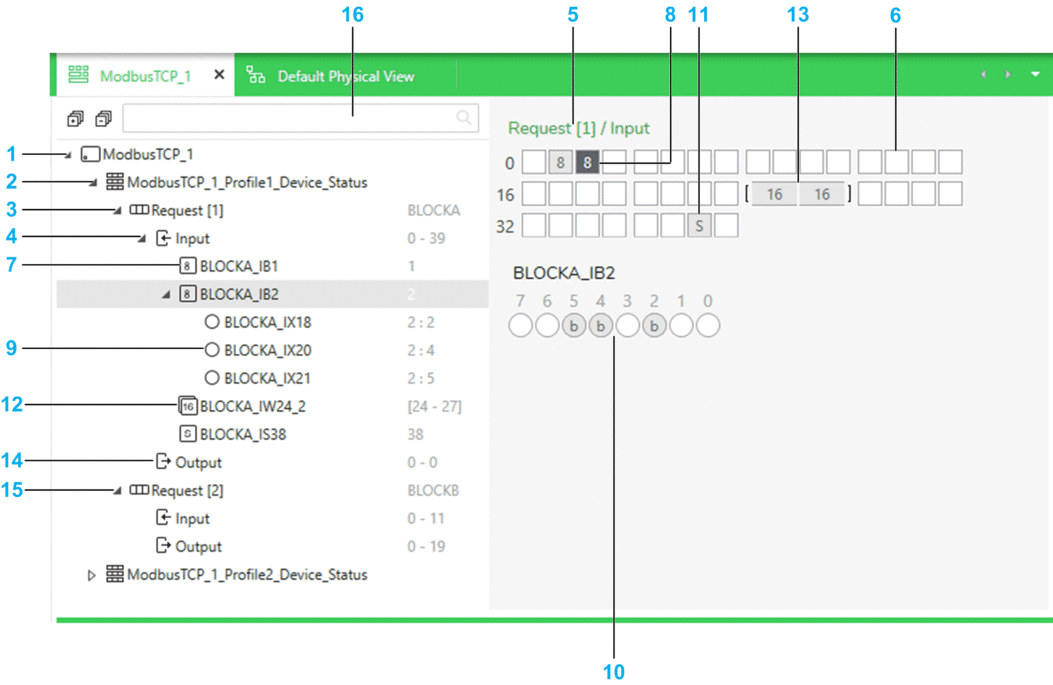Image resolution: width=1053 pixels, height=685 pixels.
Task: Click the bit circle icon beside BLOCKA_IX21
Action: pyautogui.click(x=212, y=378)
